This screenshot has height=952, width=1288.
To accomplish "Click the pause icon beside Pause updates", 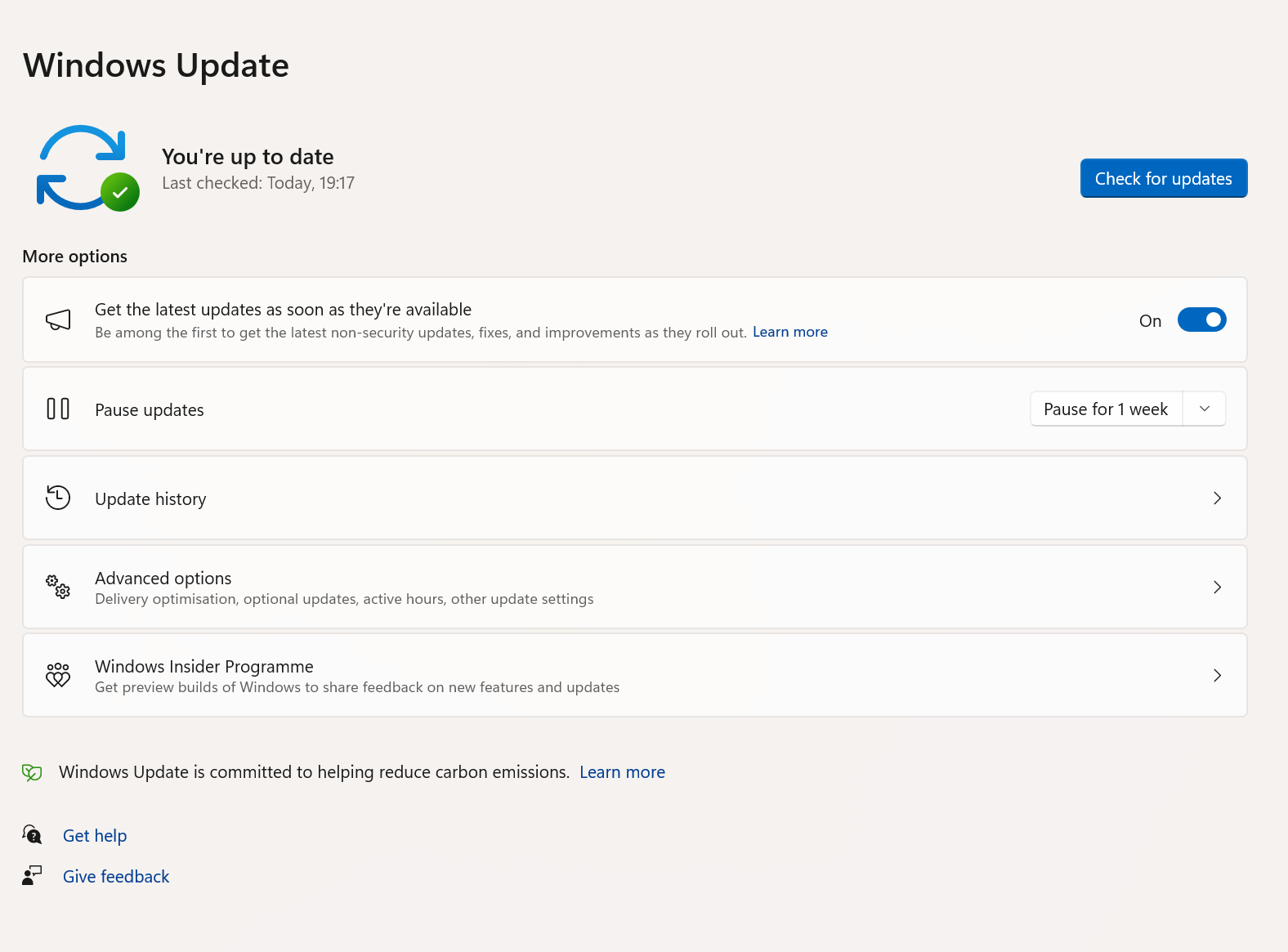I will (x=58, y=409).
